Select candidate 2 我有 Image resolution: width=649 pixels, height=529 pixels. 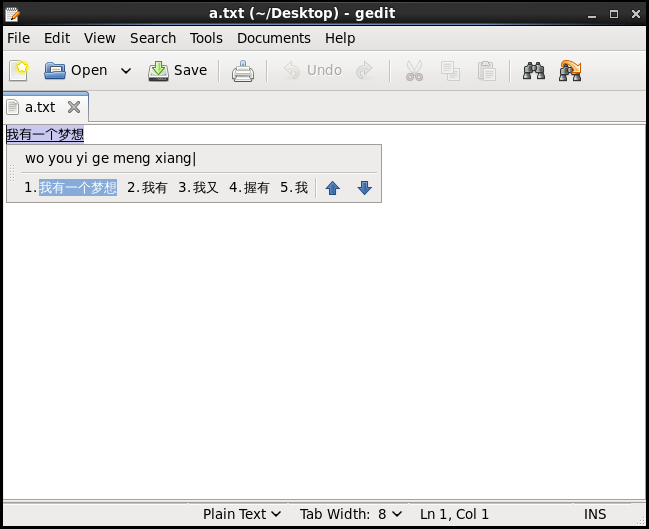click(x=147, y=188)
